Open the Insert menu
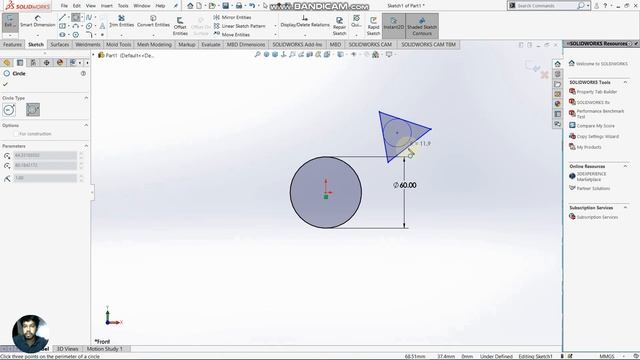The width and height of the screenshot is (640, 360). (107, 6)
